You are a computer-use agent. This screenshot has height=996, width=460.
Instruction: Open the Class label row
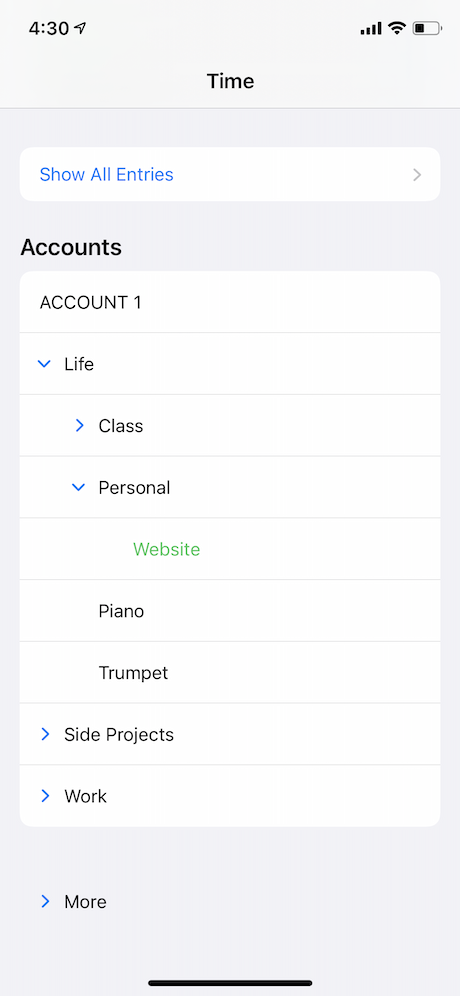230,426
